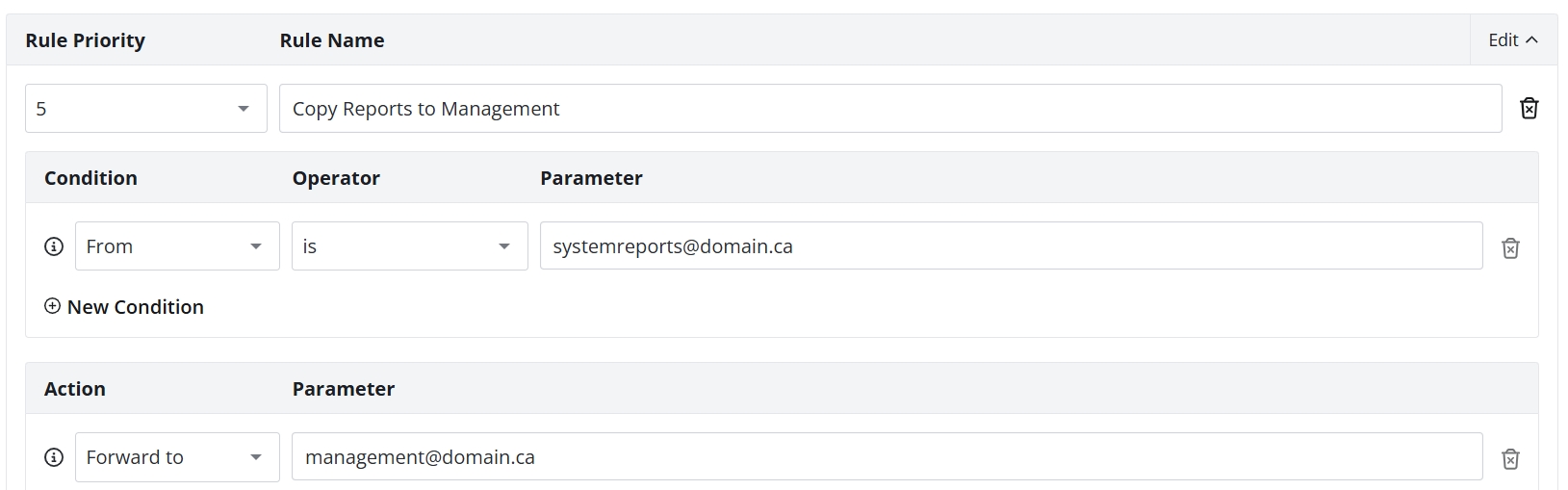Add a condition via the New Condition link
The height and width of the screenshot is (490, 1568).
124,307
